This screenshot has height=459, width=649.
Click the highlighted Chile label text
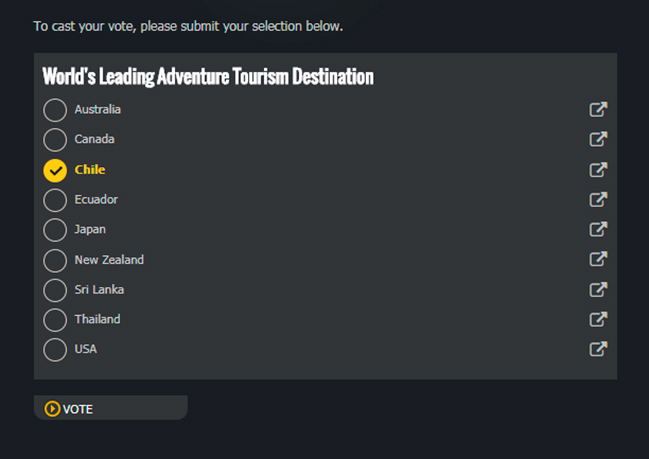90,170
